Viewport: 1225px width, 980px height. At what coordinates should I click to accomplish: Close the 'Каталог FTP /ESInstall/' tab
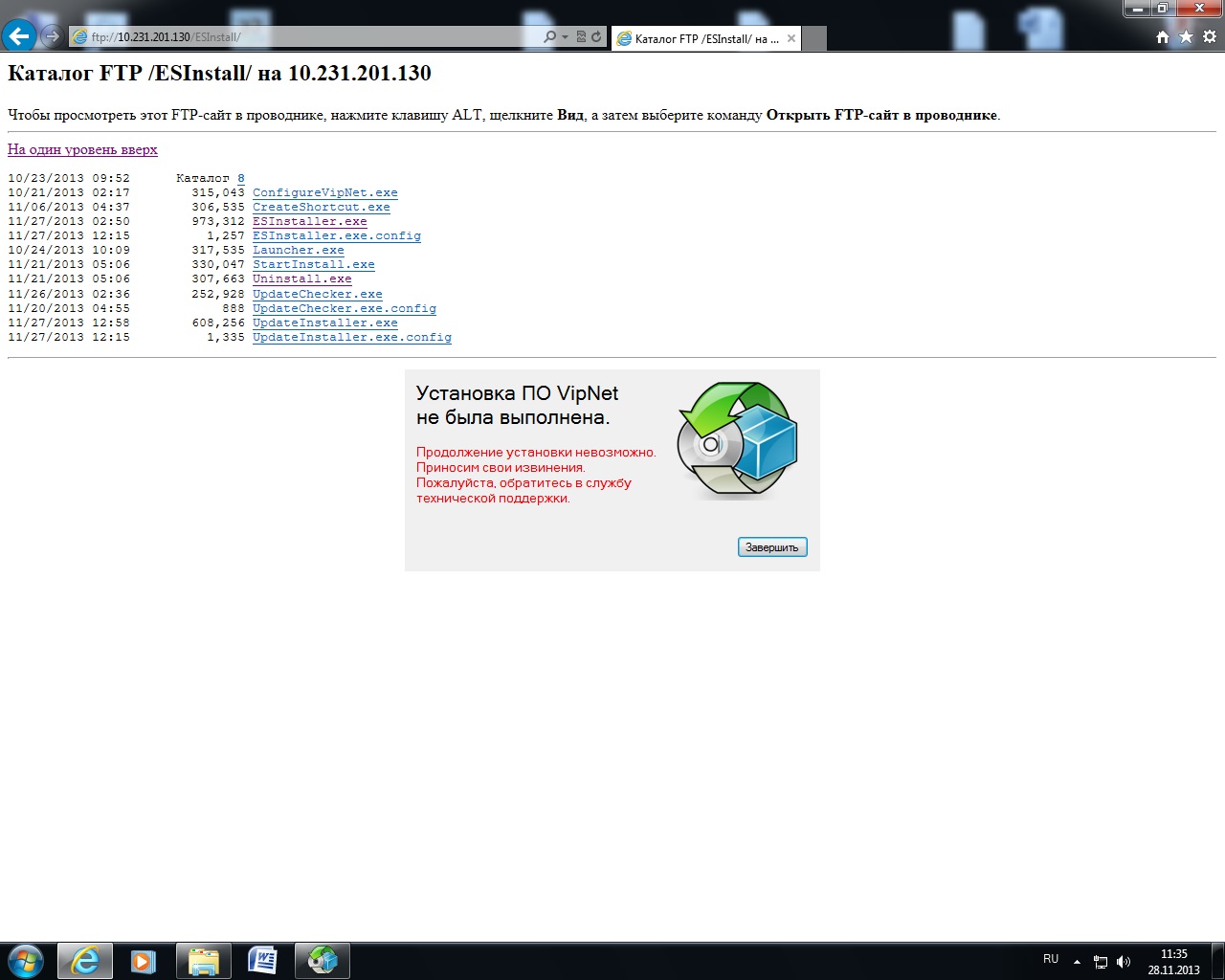791,39
